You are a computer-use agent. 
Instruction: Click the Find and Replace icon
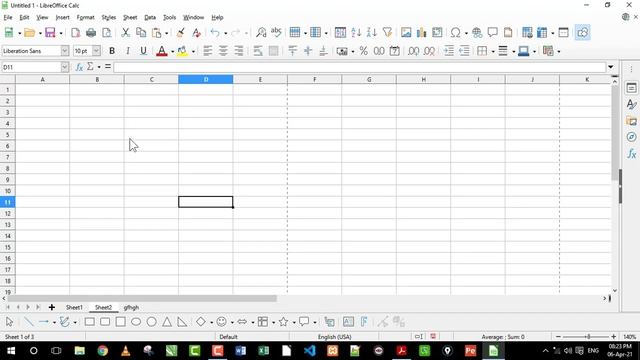(x=261, y=33)
